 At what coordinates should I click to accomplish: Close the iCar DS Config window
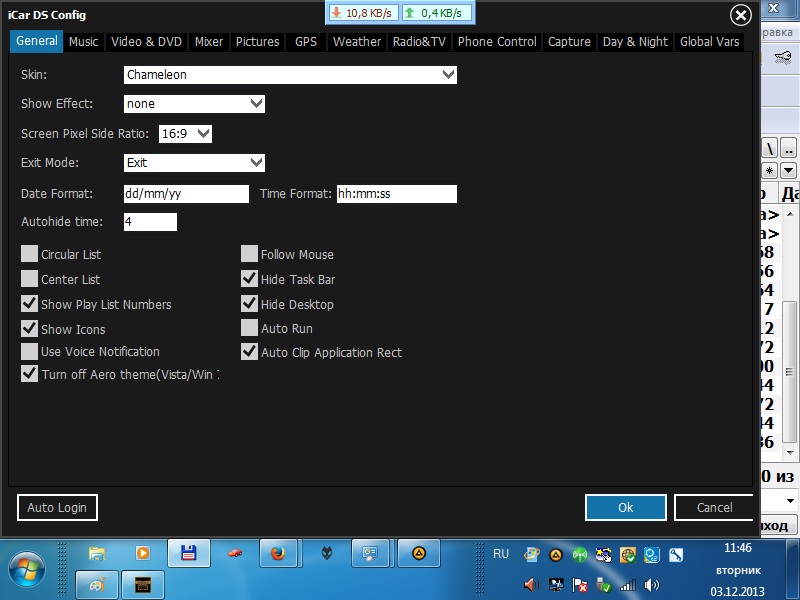pyautogui.click(x=740, y=15)
